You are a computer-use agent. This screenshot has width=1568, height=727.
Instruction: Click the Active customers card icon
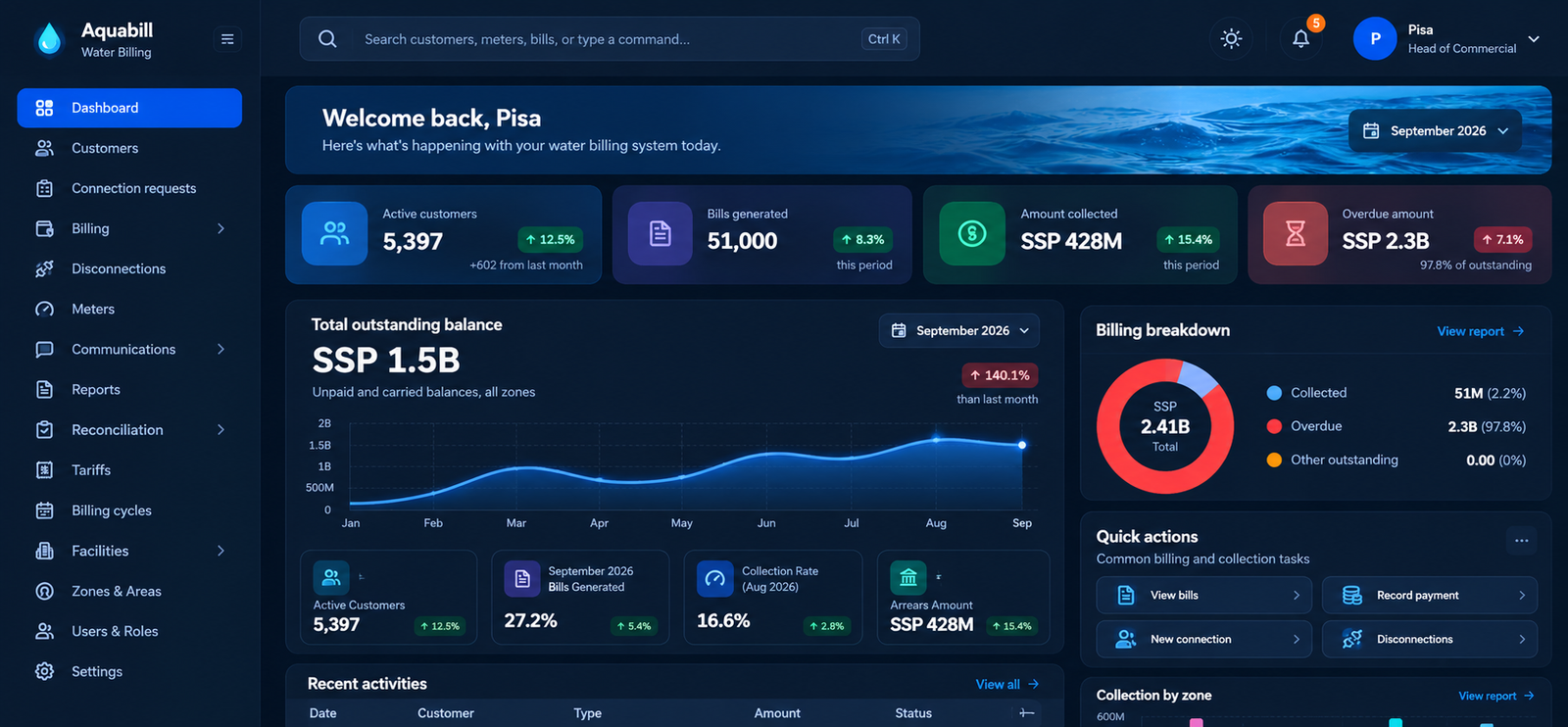(334, 233)
